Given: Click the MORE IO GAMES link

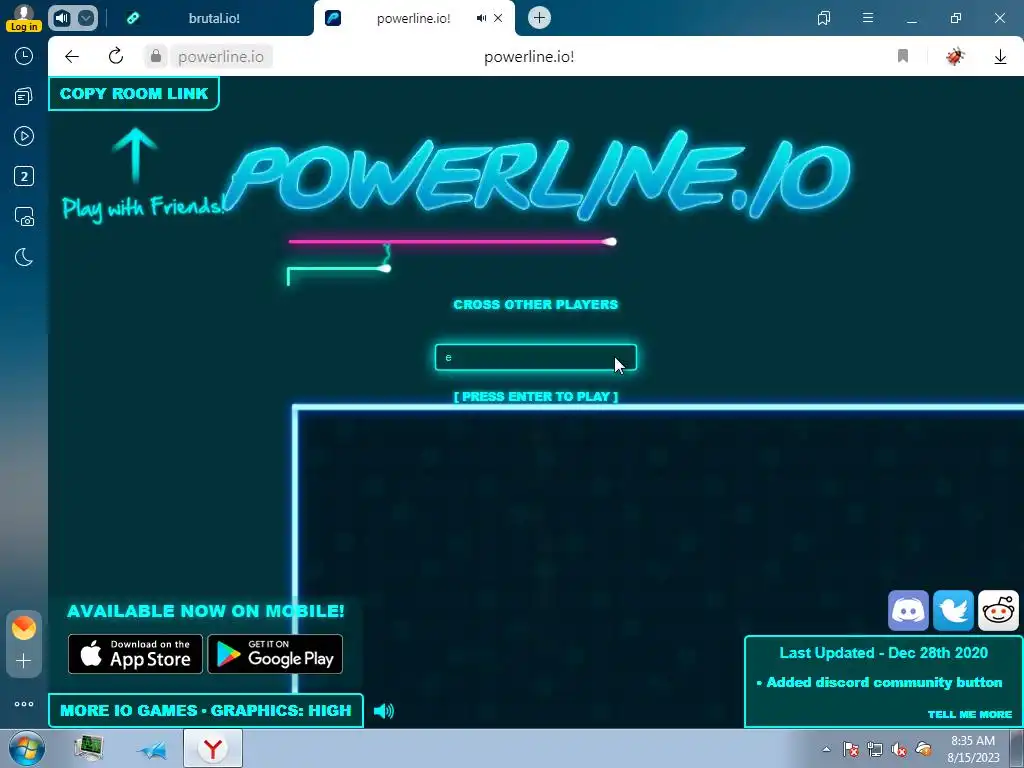Looking at the screenshot, I should 129,711.
